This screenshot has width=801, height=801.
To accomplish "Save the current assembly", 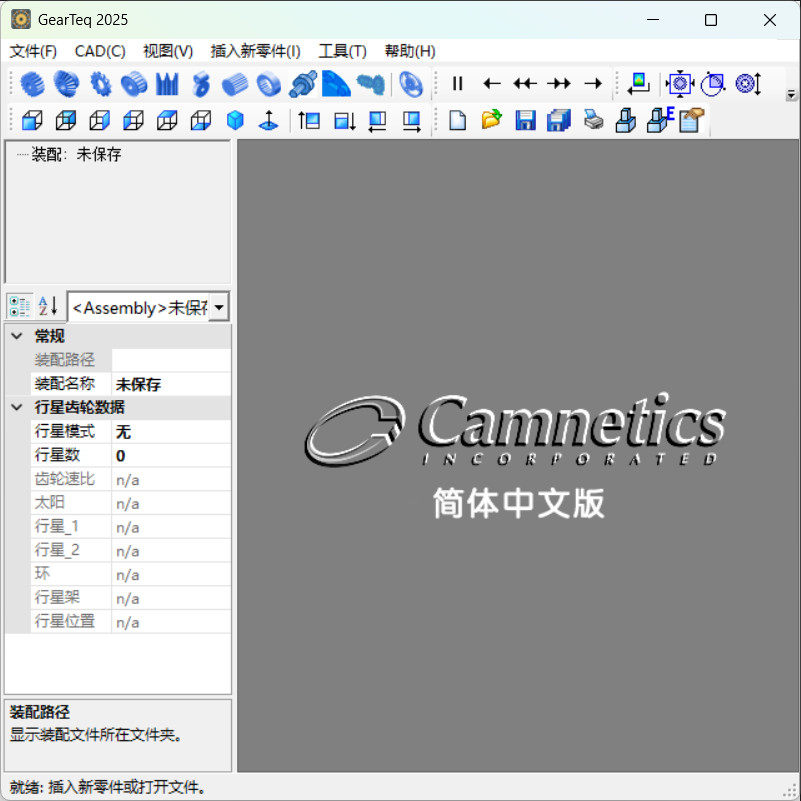I will point(524,121).
